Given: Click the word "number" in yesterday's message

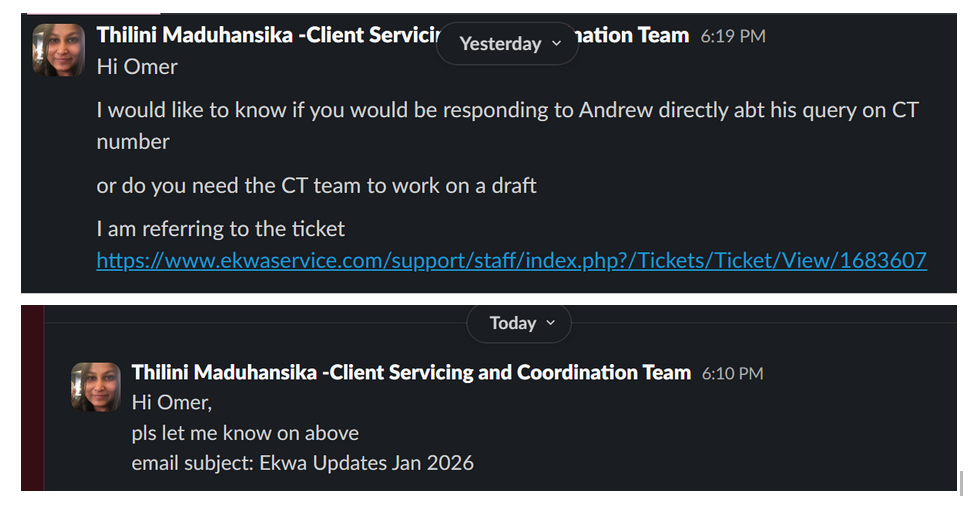Looking at the screenshot, I should [x=133, y=142].
